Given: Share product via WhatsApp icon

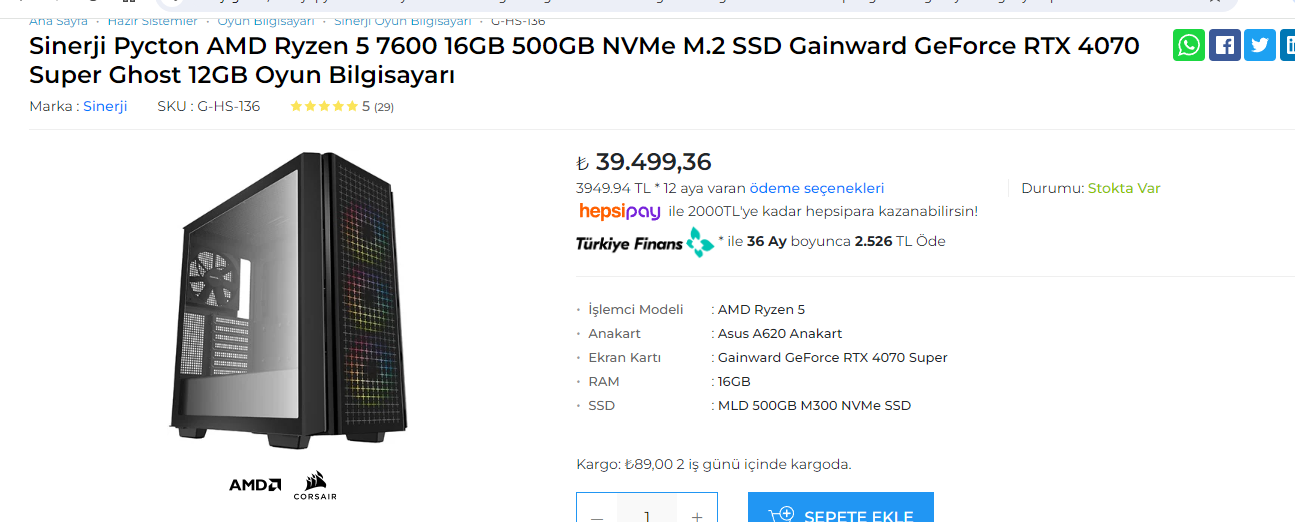Looking at the screenshot, I should pos(1189,45).
